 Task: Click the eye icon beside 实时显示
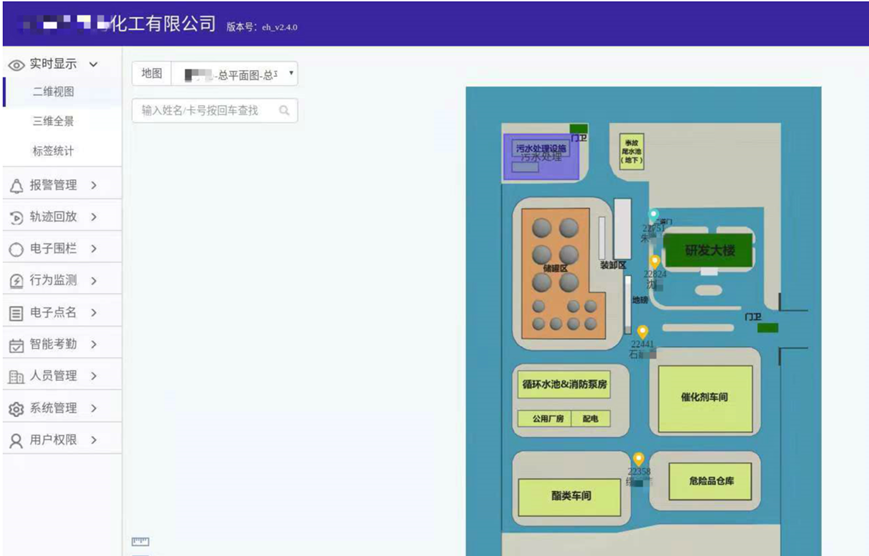coord(16,65)
